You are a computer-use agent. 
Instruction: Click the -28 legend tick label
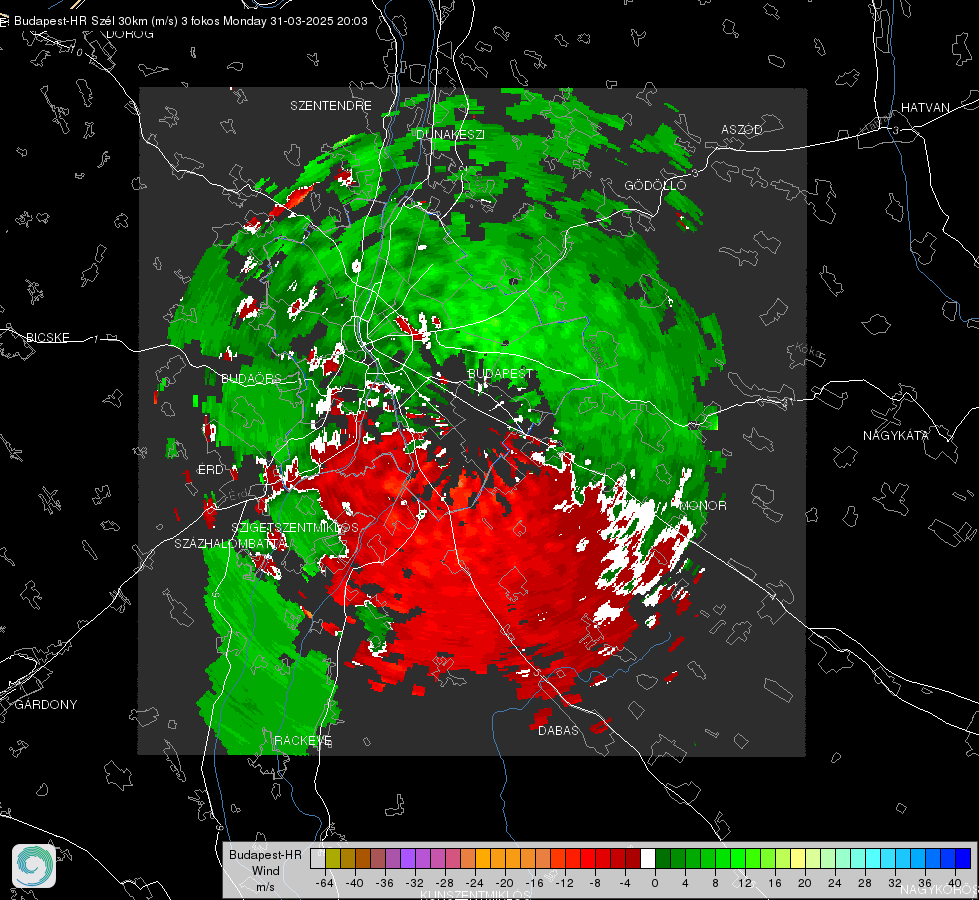(445, 883)
